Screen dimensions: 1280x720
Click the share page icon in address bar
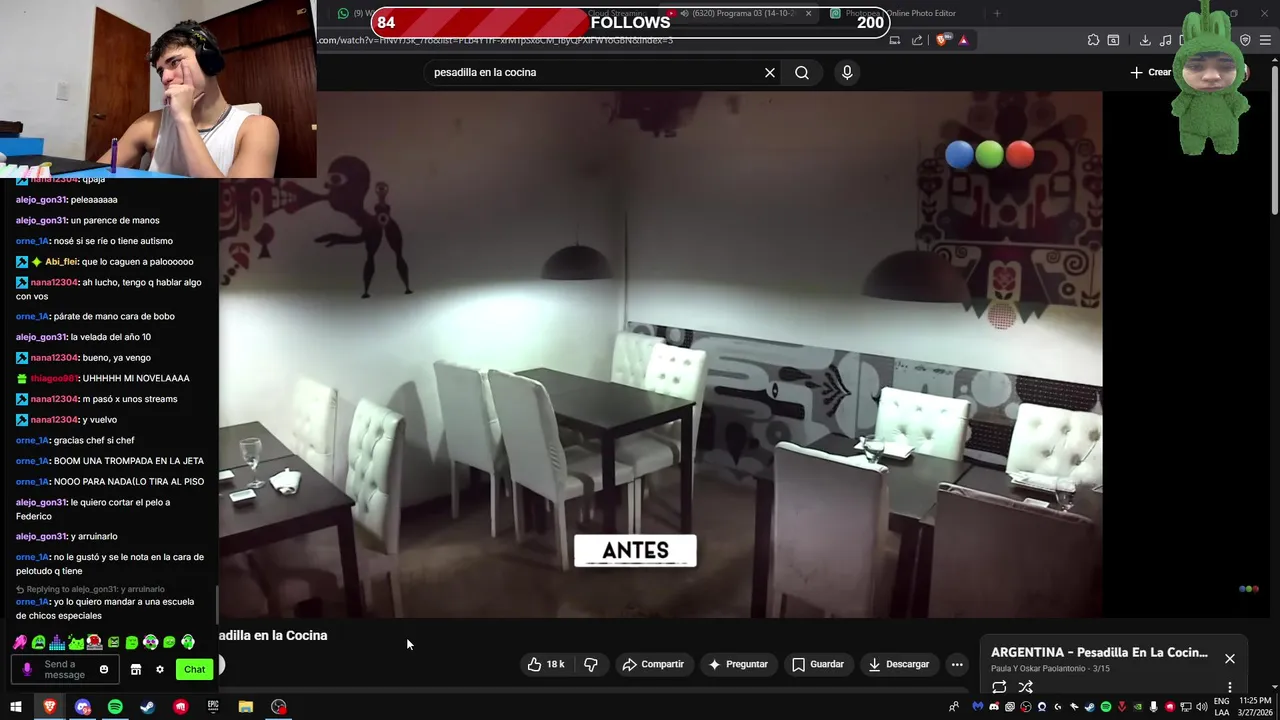click(x=917, y=40)
